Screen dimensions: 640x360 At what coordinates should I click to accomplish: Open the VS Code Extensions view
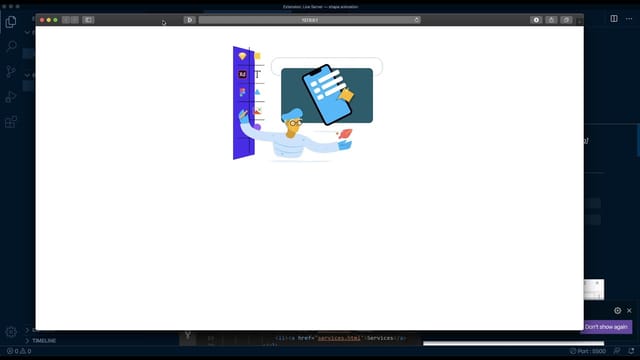point(11,122)
